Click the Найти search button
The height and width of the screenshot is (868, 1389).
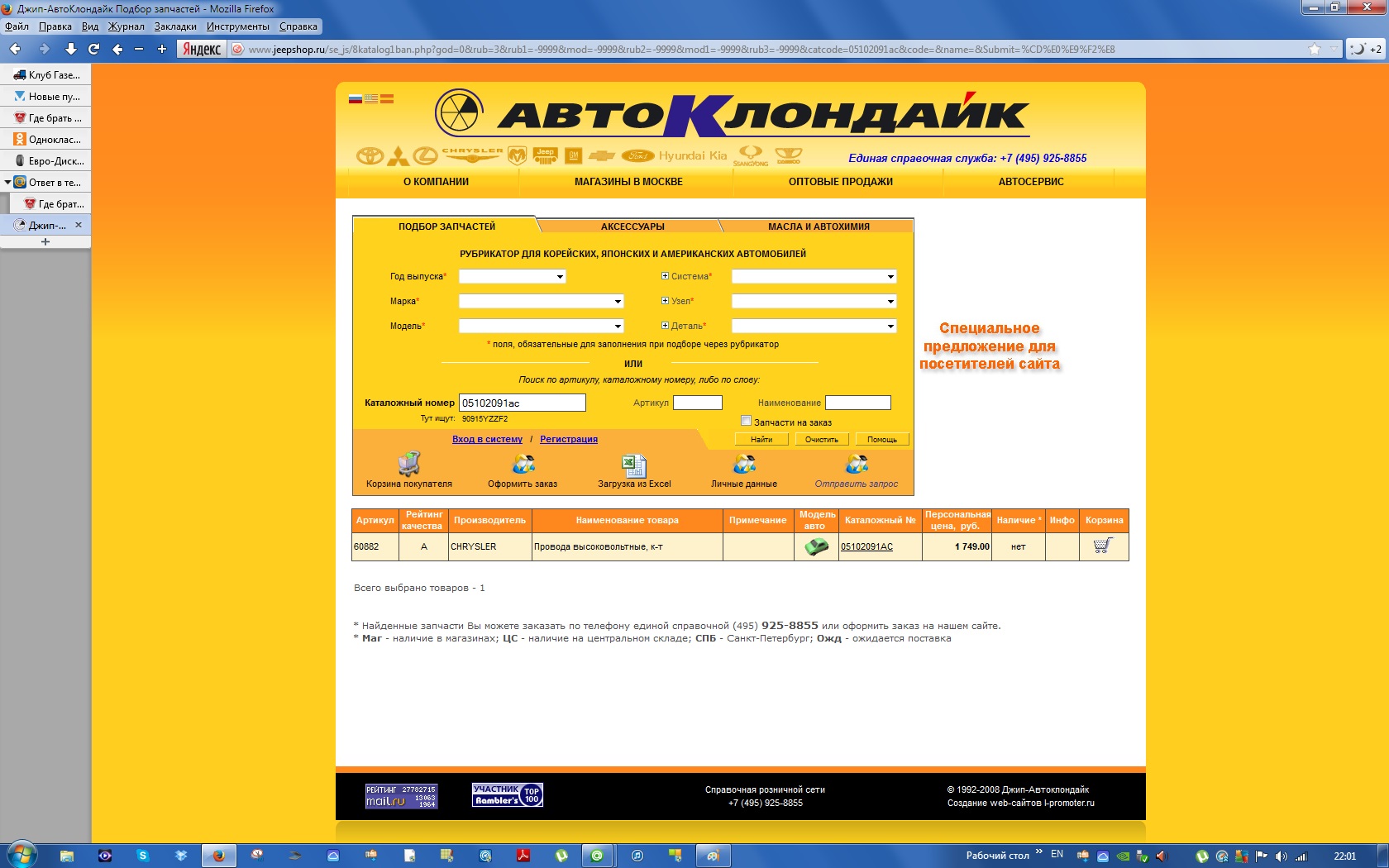[x=761, y=440]
